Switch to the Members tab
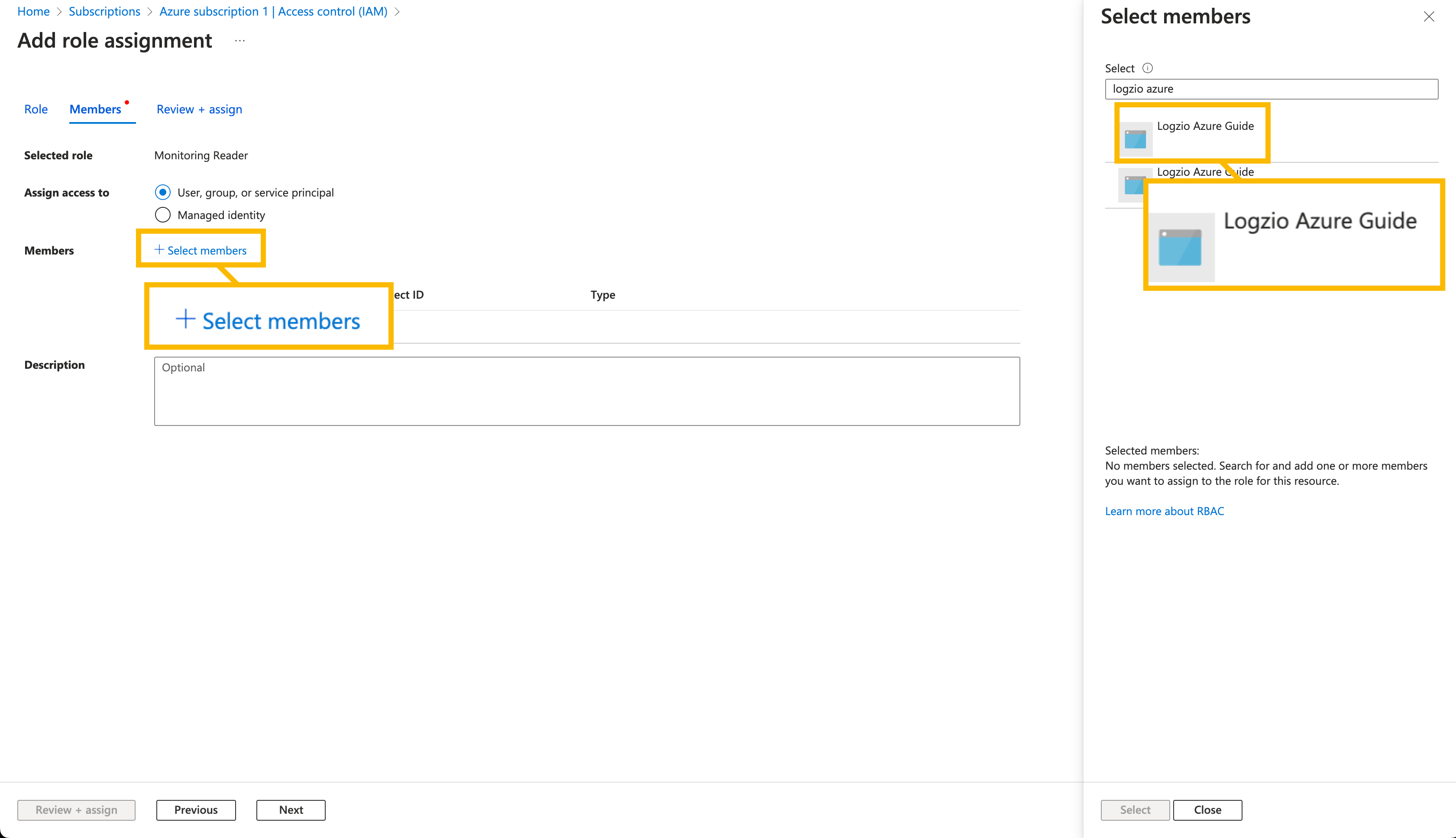1456x838 pixels. (x=96, y=110)
